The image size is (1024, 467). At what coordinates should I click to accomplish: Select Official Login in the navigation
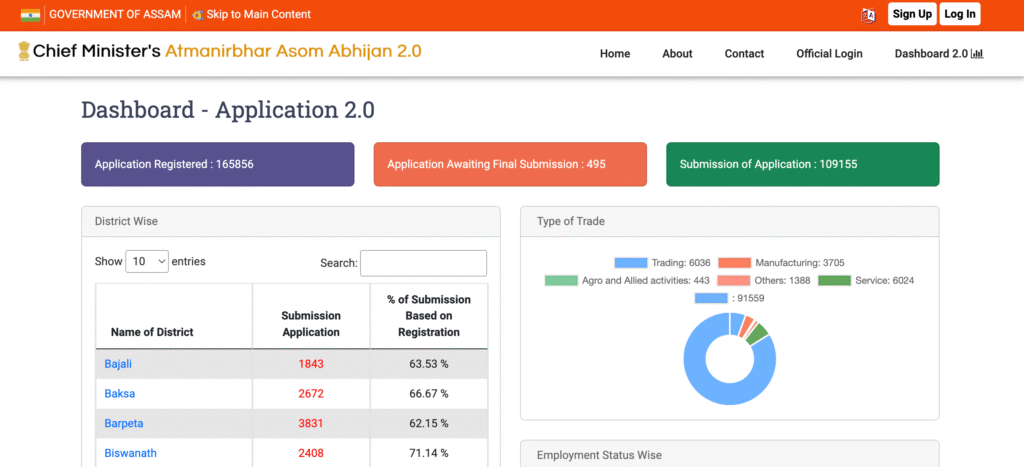pyautogui.click(x=829, y=54)
